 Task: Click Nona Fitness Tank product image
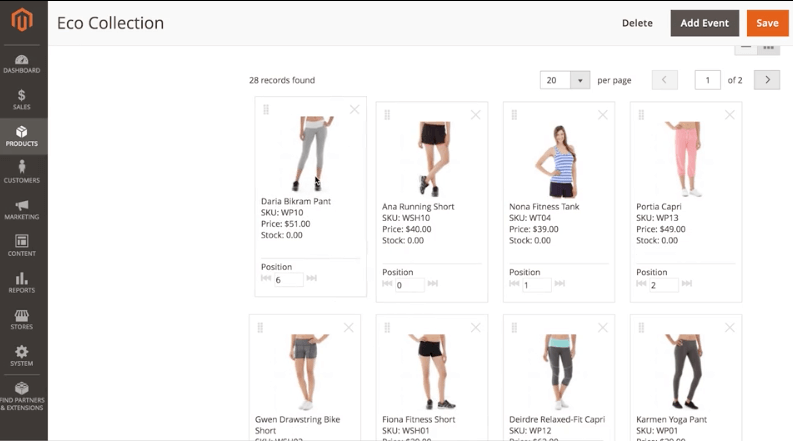click(559, 159)
